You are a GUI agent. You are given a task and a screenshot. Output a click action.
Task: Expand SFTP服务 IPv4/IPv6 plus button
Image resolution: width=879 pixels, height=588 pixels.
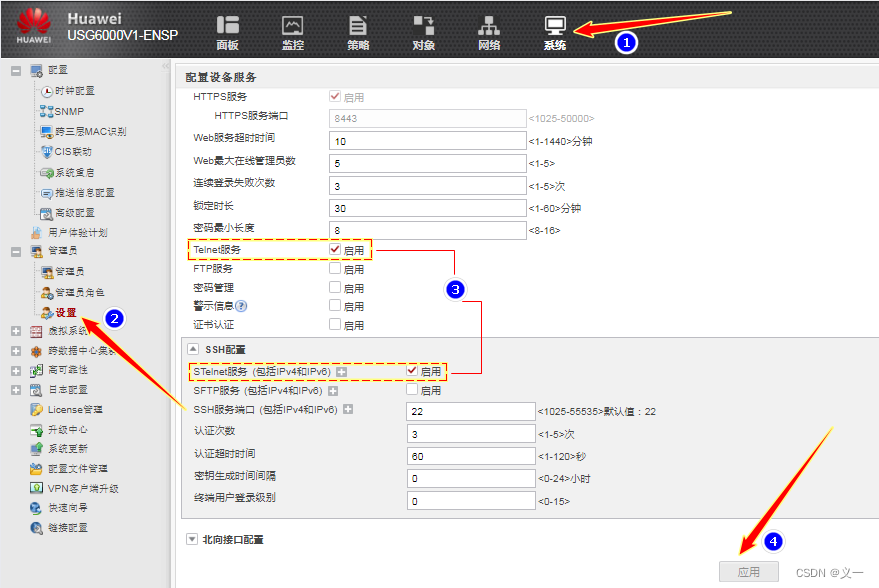333,391
